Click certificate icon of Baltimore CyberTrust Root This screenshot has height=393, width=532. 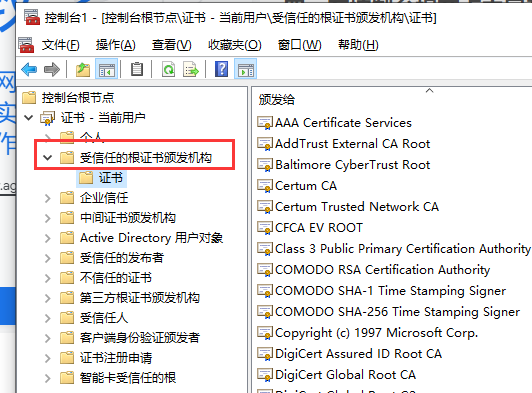coord(265,165)
